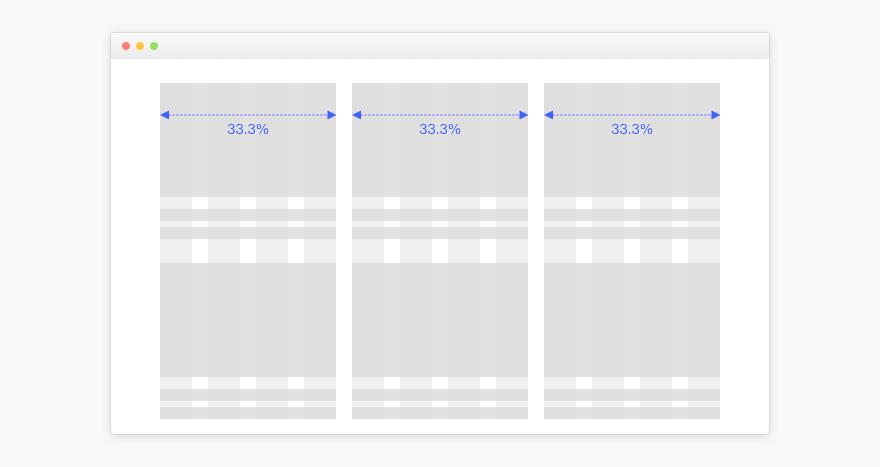This screenshot has height=467, width=880.
Task: Click the right arrowhead in the first column
Action: pyautogui.click(x=331, y=115)
